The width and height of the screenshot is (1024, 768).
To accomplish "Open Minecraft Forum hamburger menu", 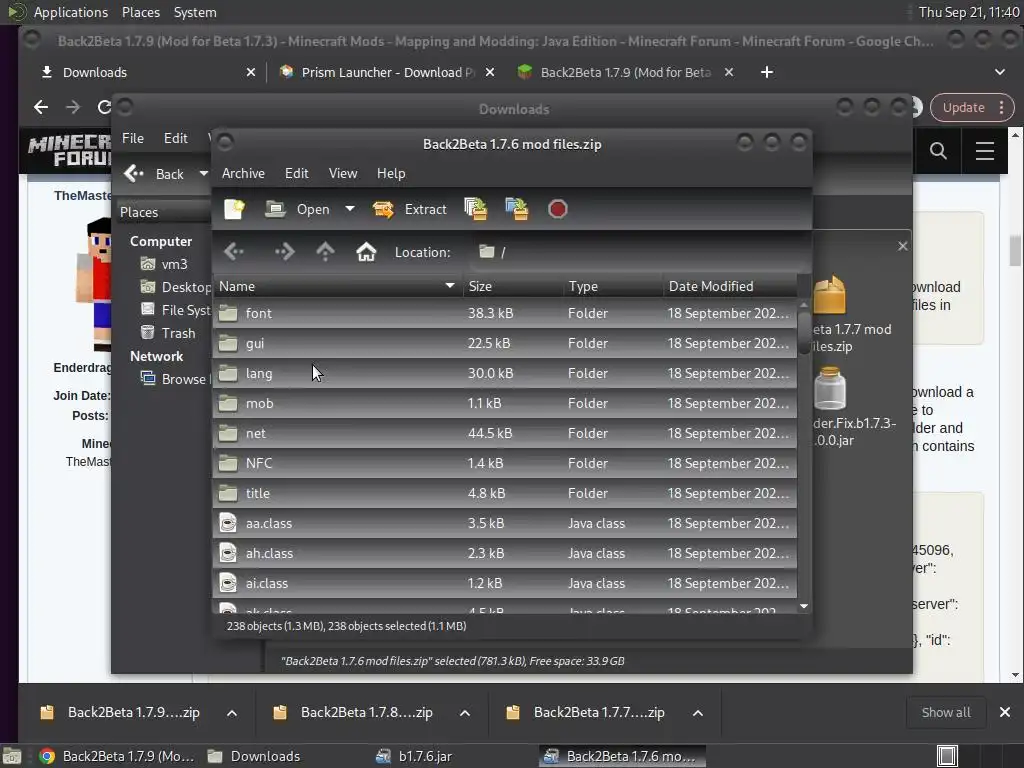I will click(984, 151).
